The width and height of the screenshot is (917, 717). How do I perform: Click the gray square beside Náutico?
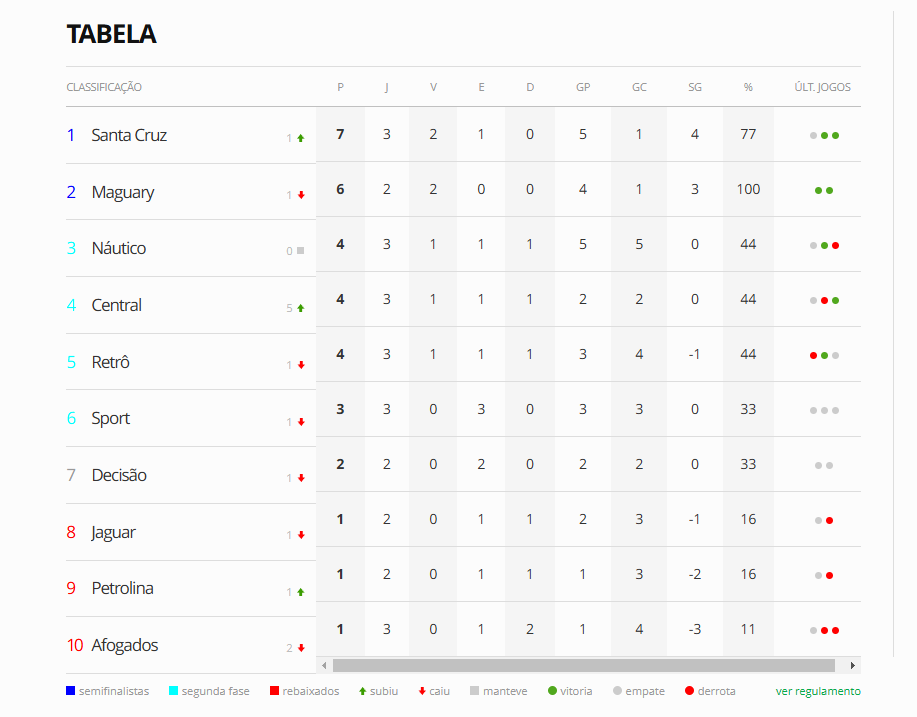click(301, 250)
